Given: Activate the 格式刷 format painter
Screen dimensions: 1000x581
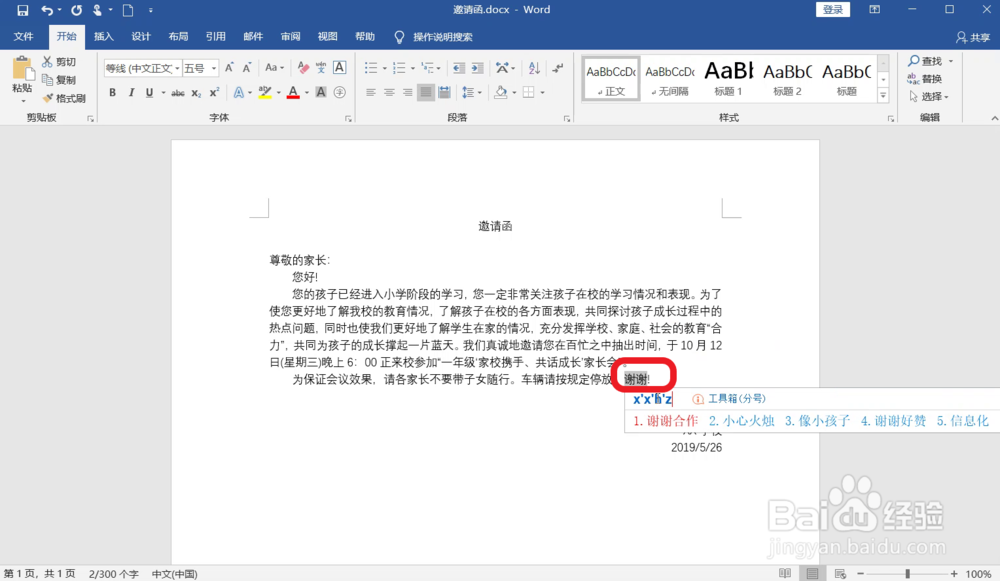Looking at the screenshot, I should (64, 98).
